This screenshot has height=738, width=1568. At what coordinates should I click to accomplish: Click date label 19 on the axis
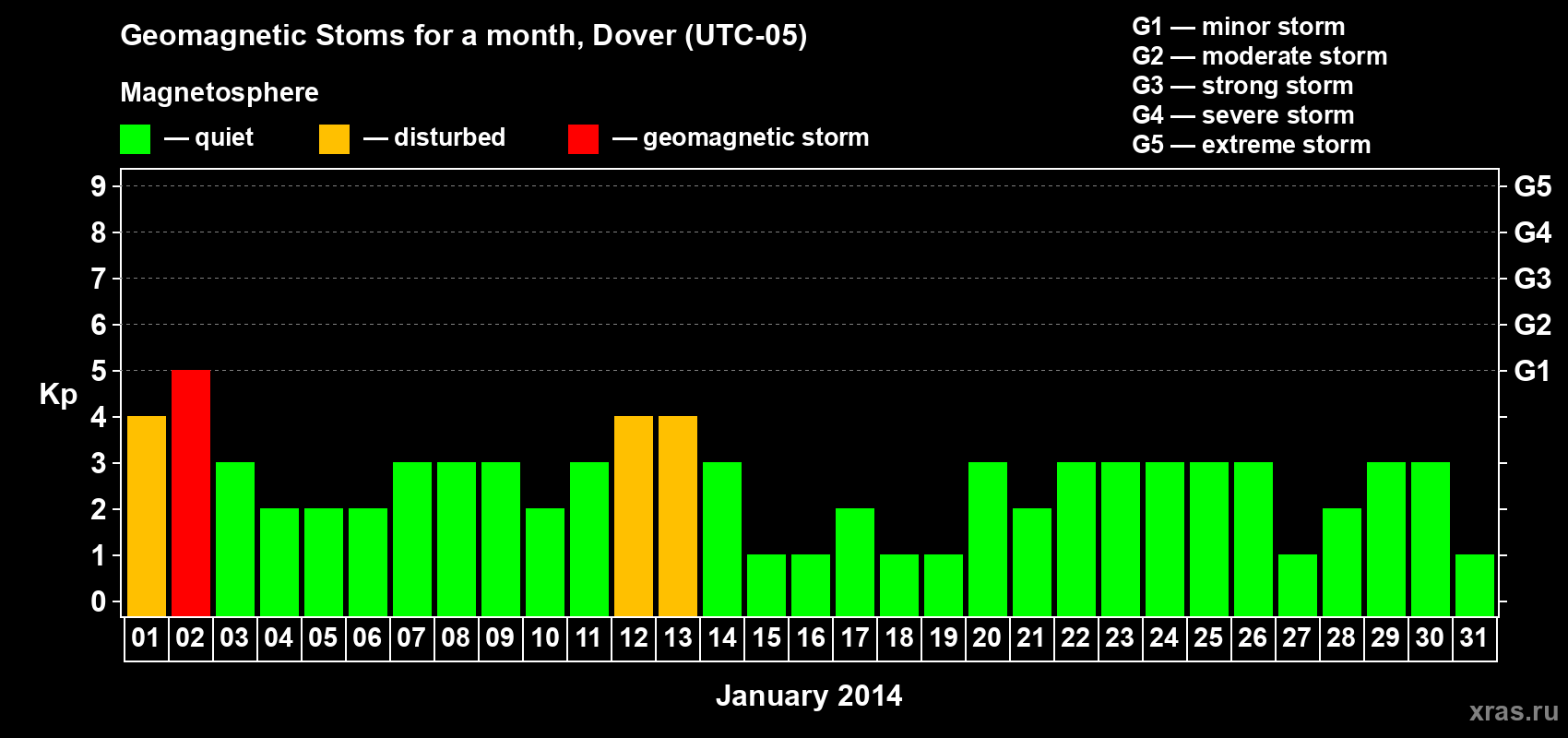(944, 637)
